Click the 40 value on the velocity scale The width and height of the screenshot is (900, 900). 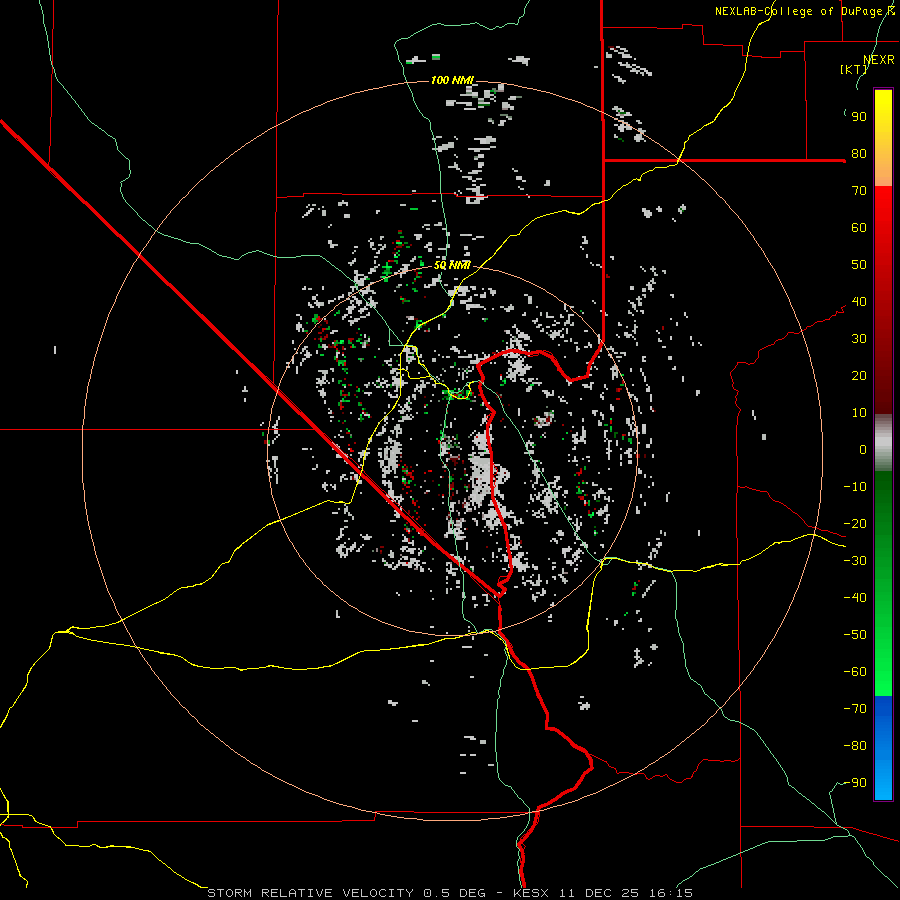point(859,302)
